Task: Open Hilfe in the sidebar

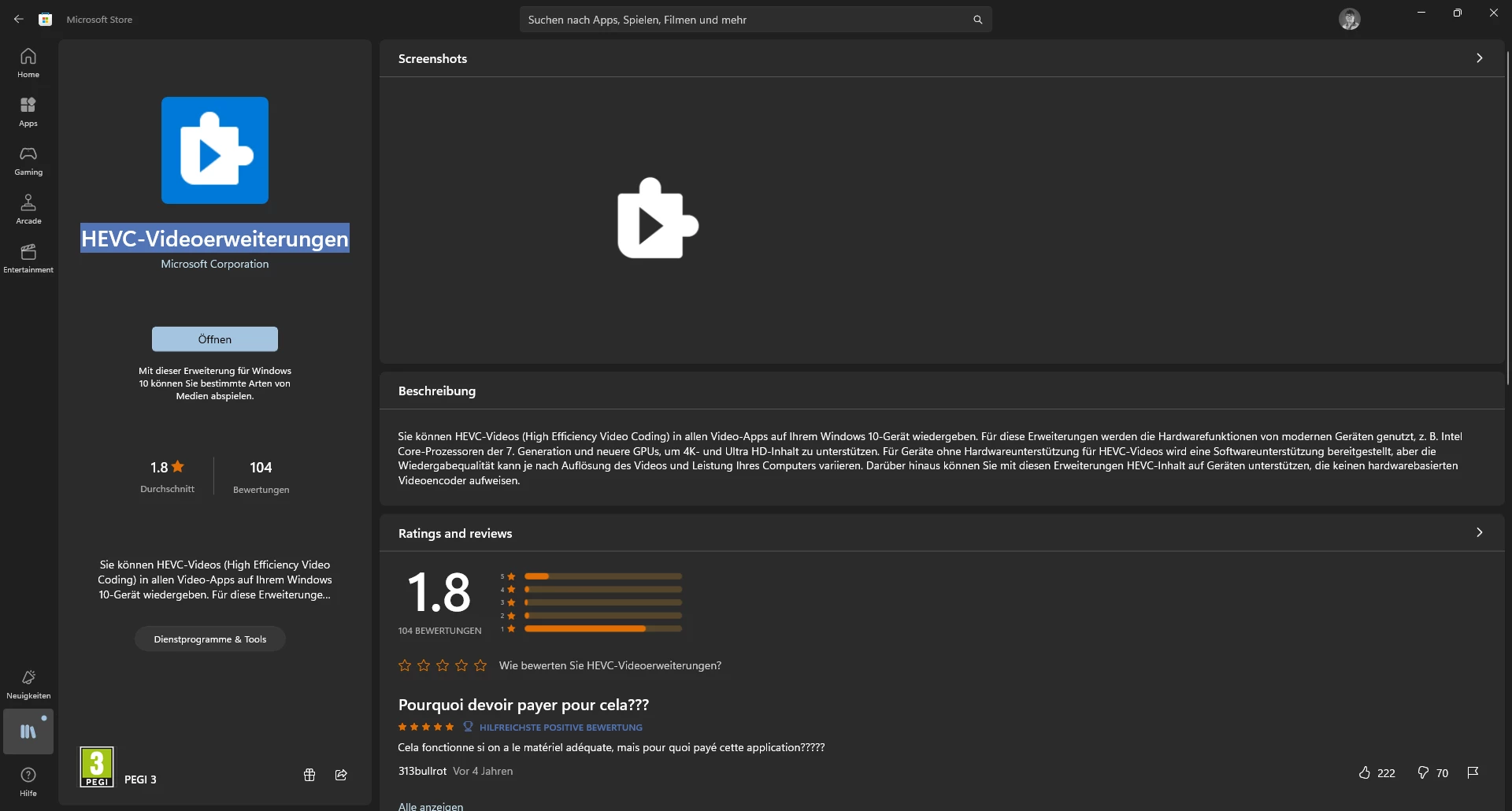Action: [28, 782]
